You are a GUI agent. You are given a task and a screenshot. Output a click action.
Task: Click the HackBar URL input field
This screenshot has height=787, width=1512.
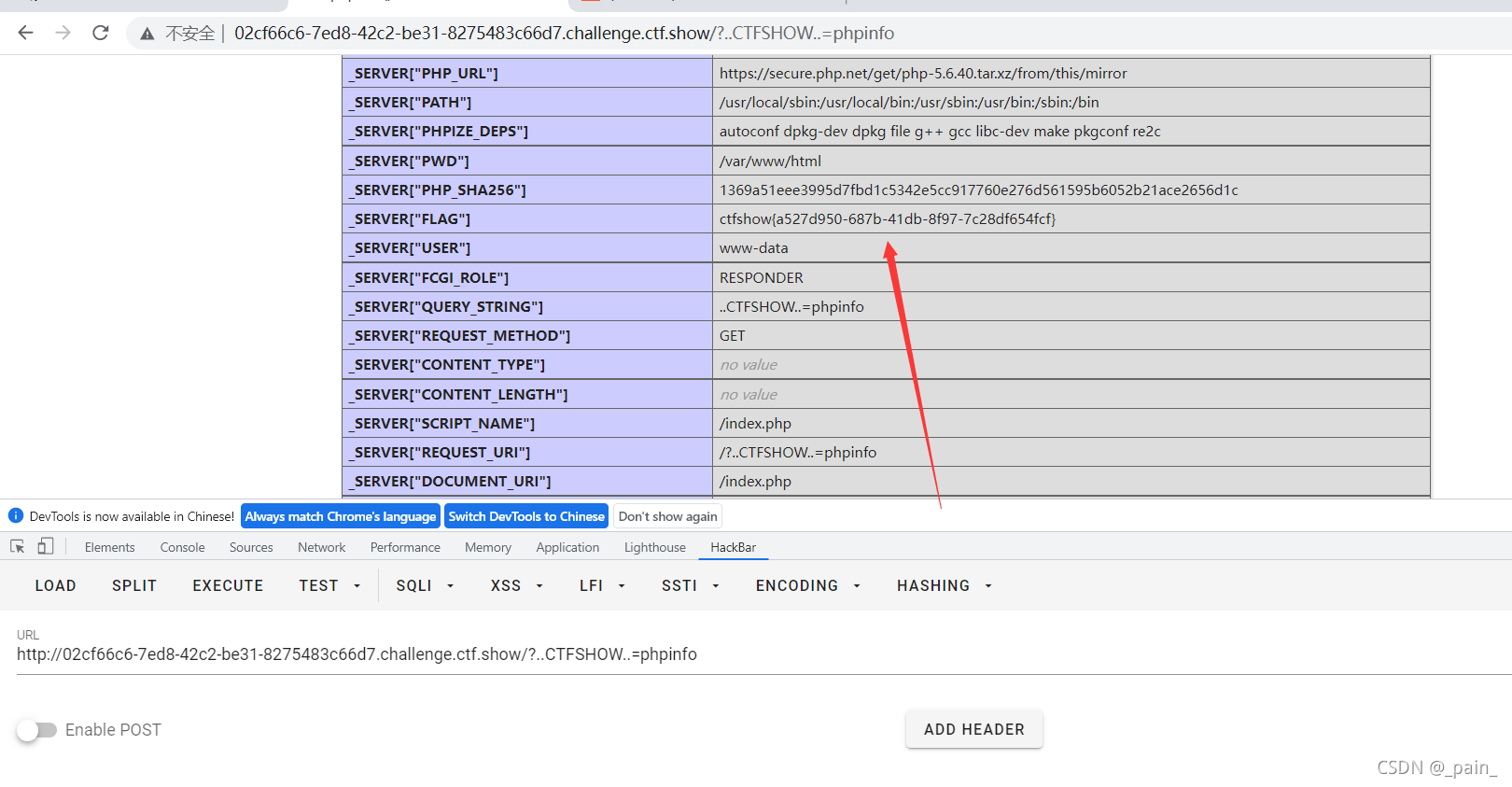tap(763, 654)
